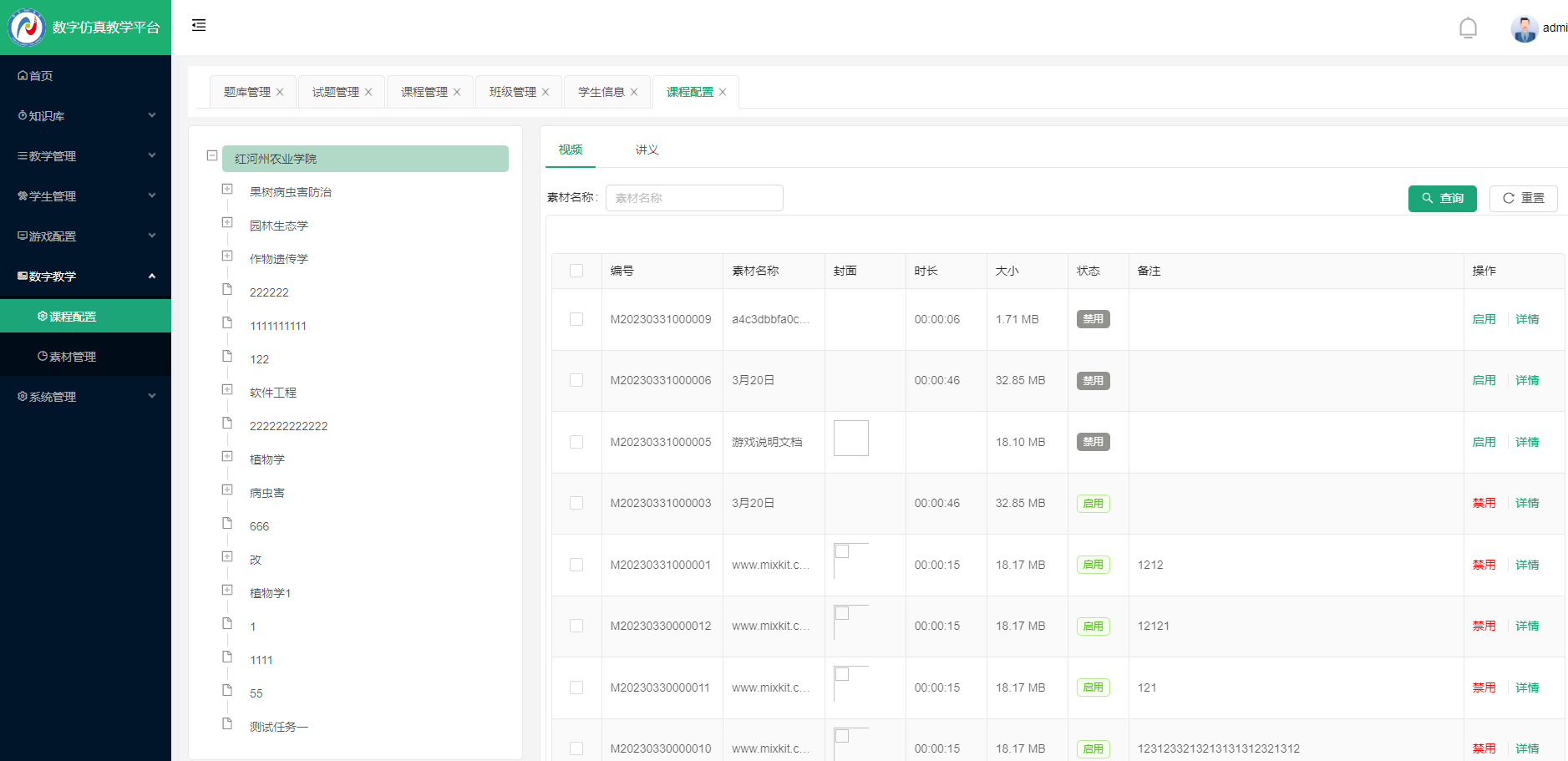Collapse the 数字教学 sidebar menu
This screenshot has height=761, width=1568.
pyautogui.click(x=85, y=276)
